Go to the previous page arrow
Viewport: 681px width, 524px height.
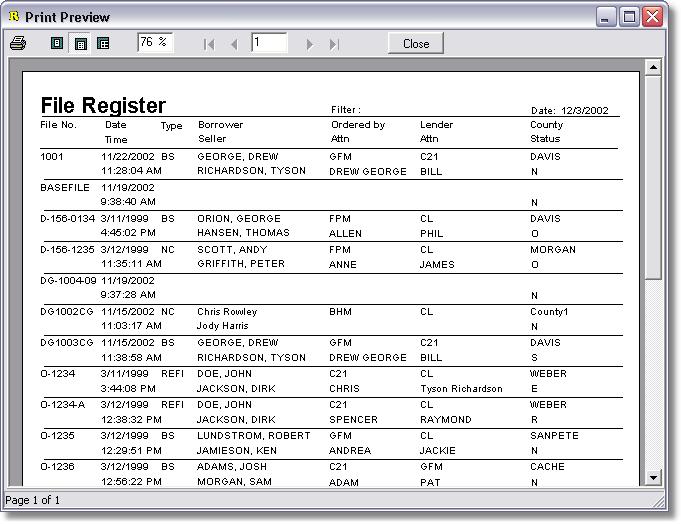[235, 44]
